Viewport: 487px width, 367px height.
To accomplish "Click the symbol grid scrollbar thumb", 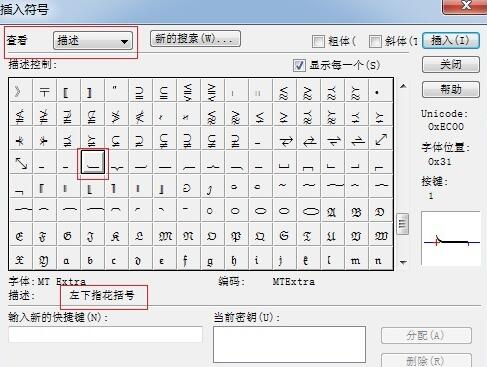I will coord(403,224).
